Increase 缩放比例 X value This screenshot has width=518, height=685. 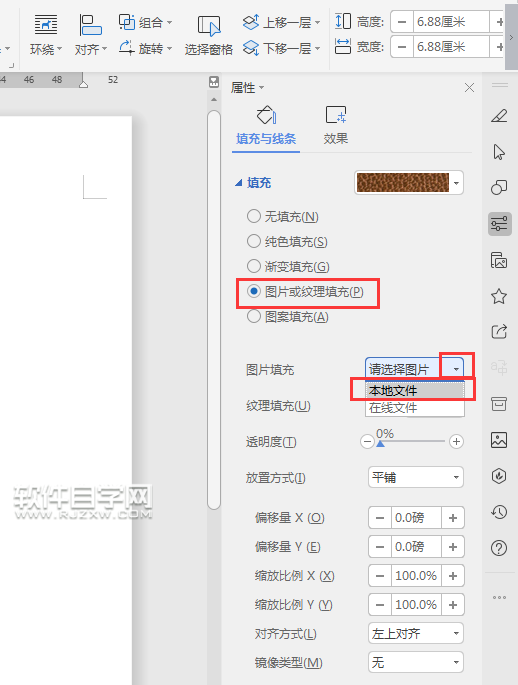(452, 576)
